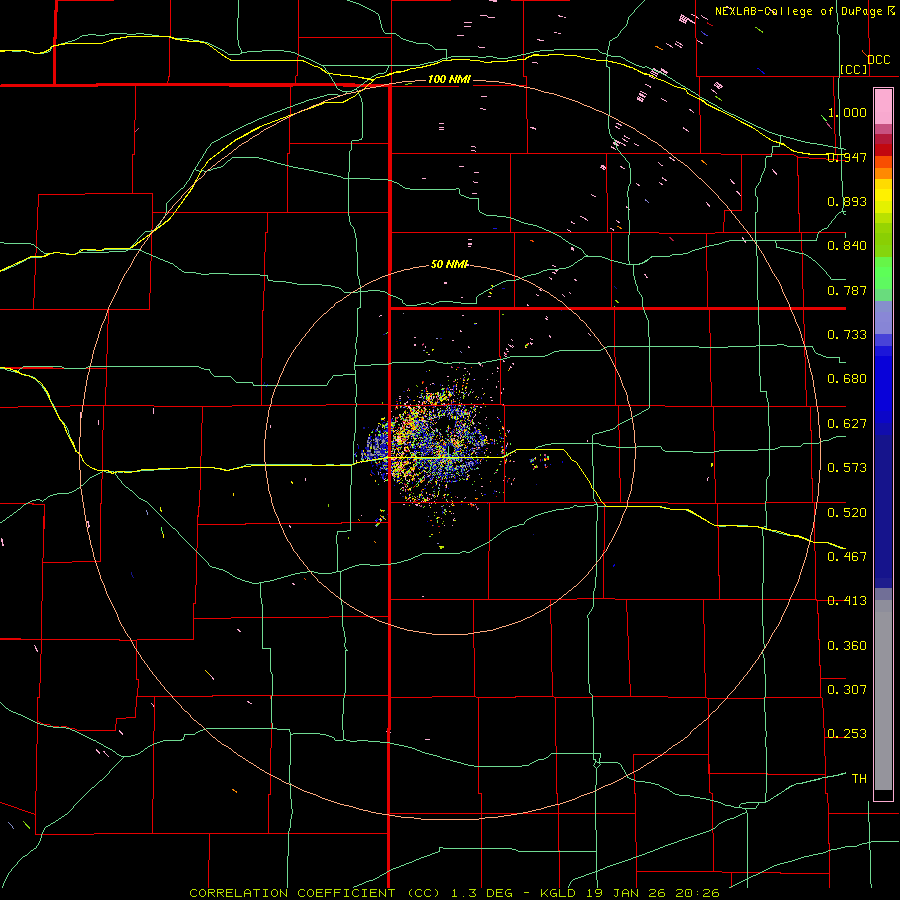Click the NEXLAB-College of DuPage credit text
The image size is (900, 900).
point(805,11)
